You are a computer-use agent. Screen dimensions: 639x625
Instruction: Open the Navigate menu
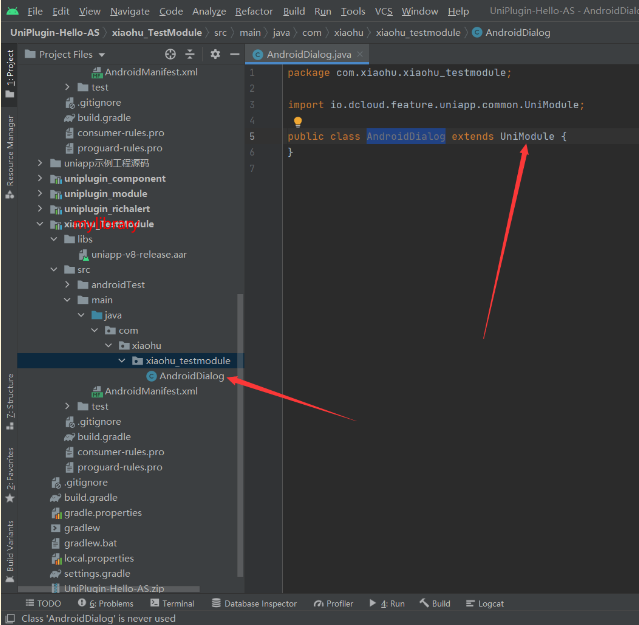[130, 11]
